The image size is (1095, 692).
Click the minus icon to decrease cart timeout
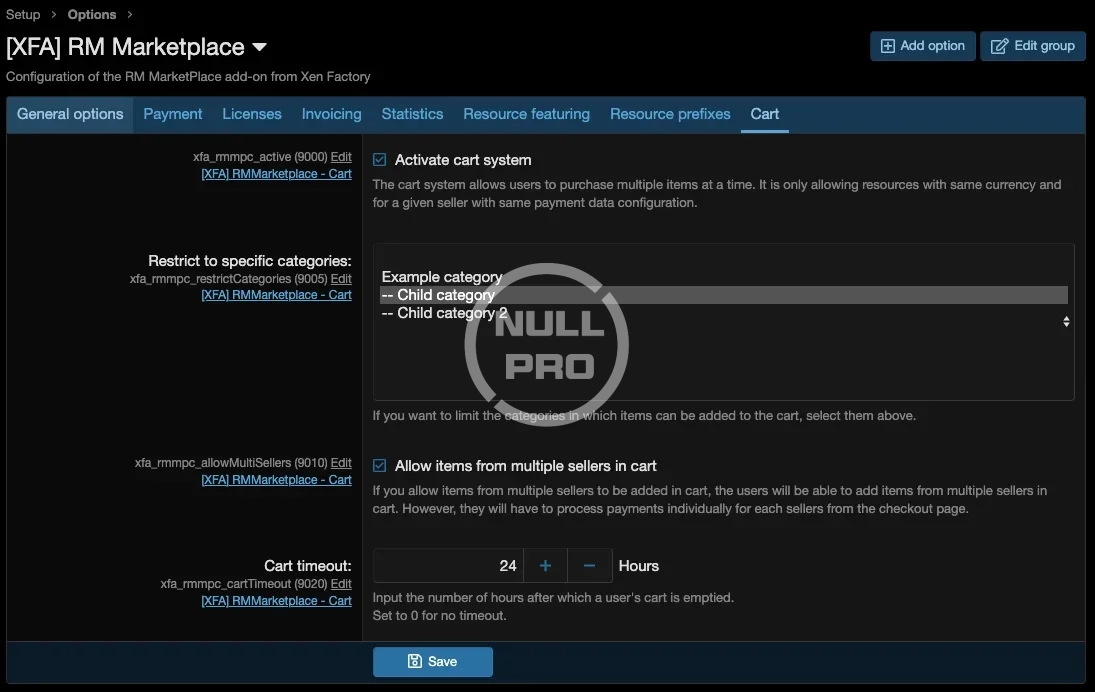589,566
